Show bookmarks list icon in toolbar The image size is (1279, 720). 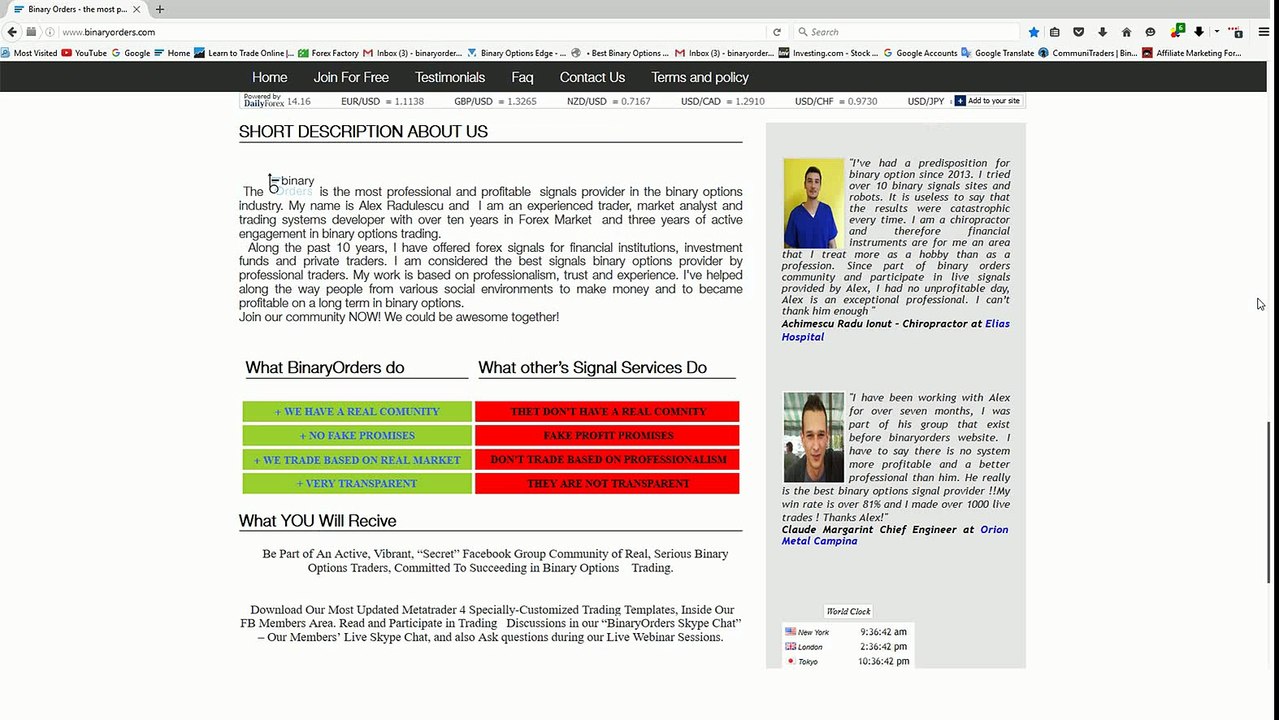(x=1055, y=32)
